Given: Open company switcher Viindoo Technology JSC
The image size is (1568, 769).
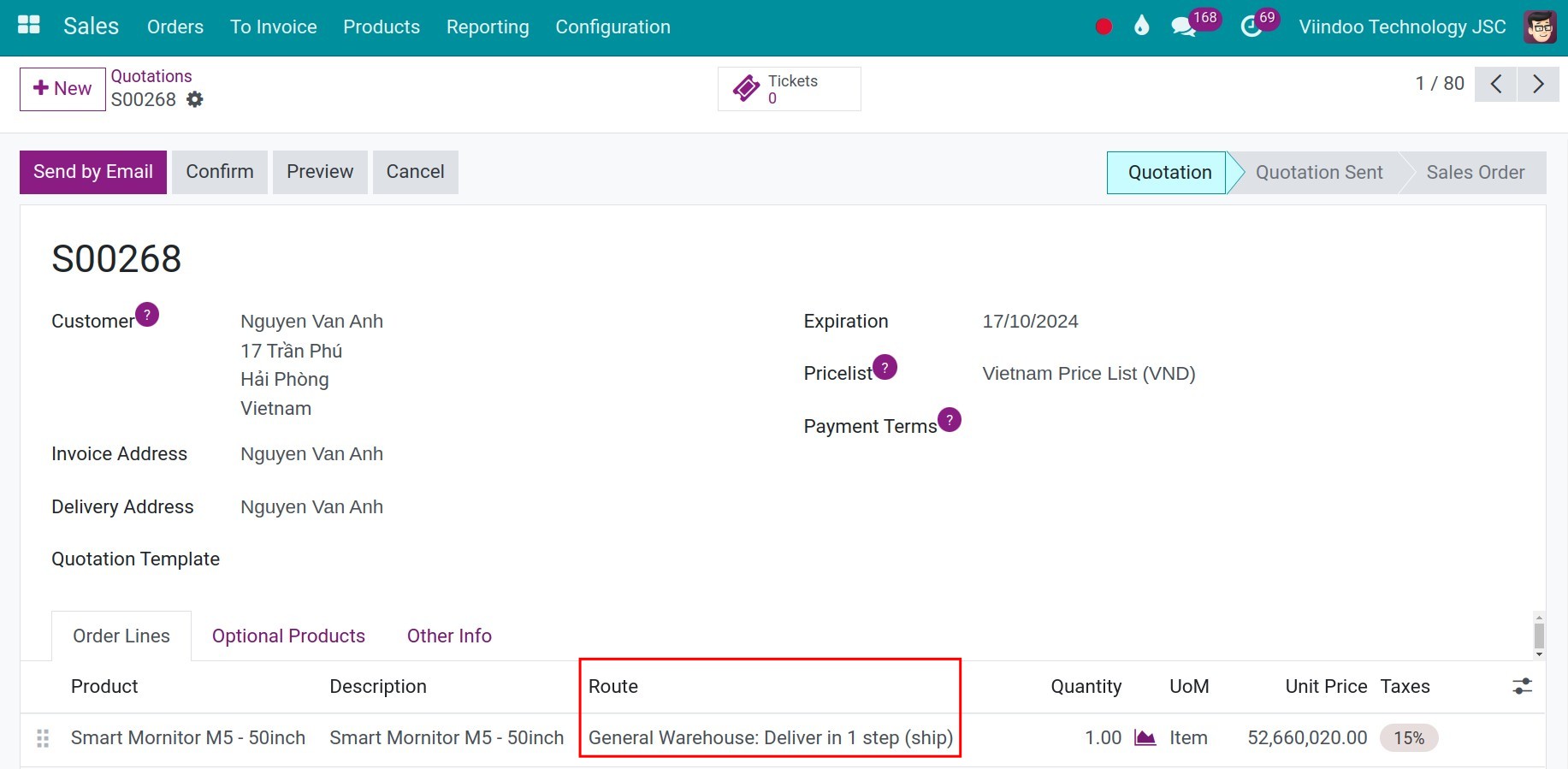Looking at the screenshot, I should (1402, 27).
